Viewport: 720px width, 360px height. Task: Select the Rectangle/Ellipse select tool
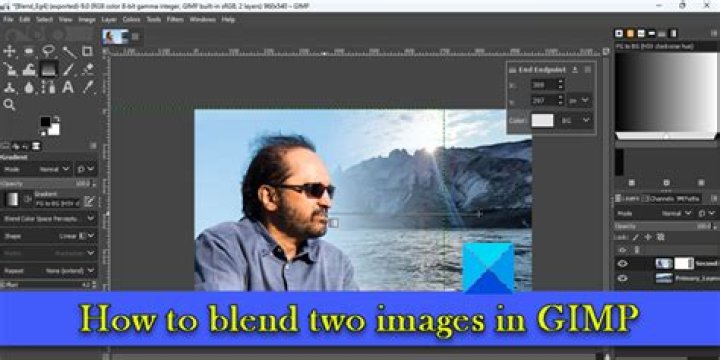pos(29,51)
